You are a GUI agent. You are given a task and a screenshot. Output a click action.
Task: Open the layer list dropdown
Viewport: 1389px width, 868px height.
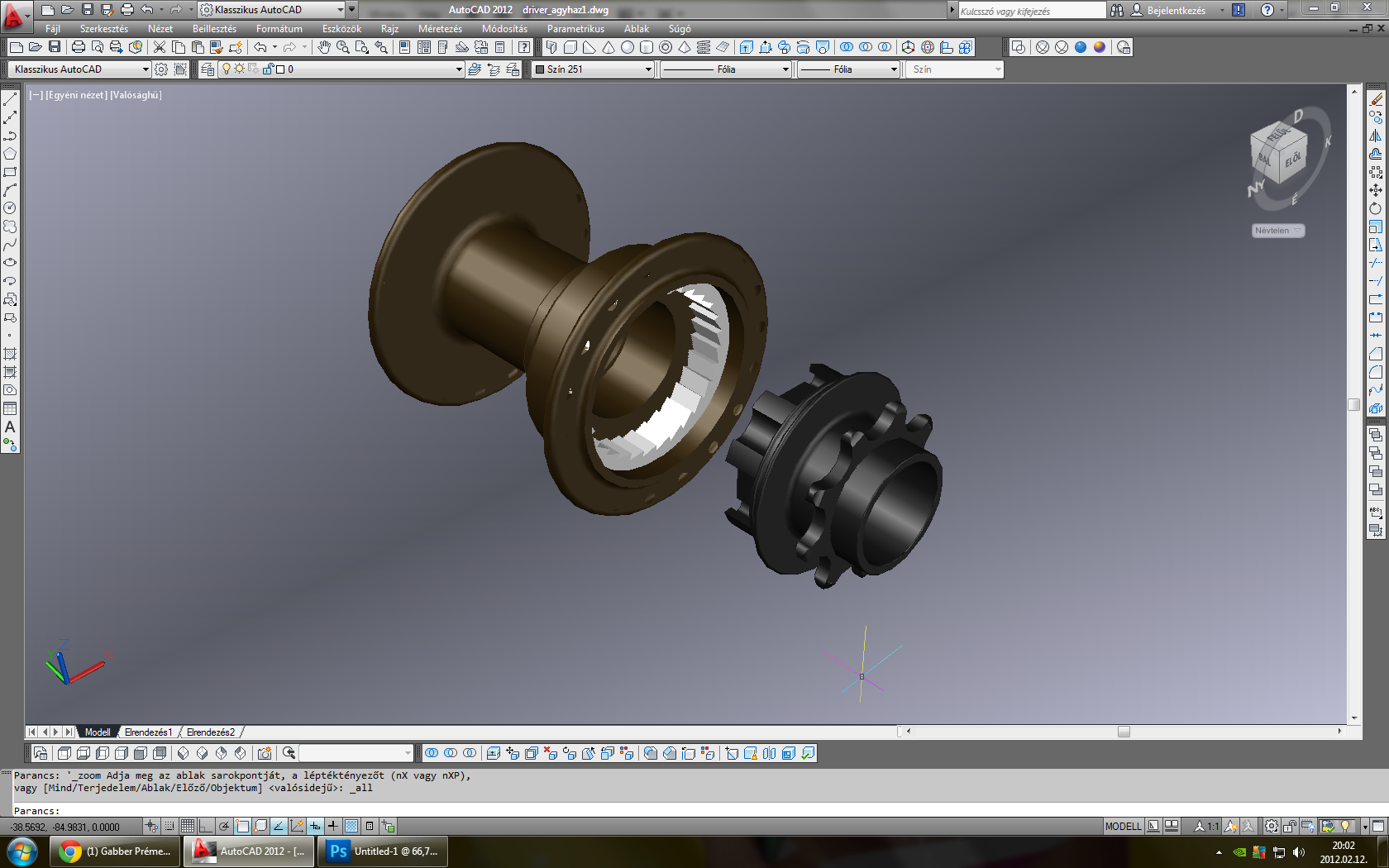(x=459, y=69)
